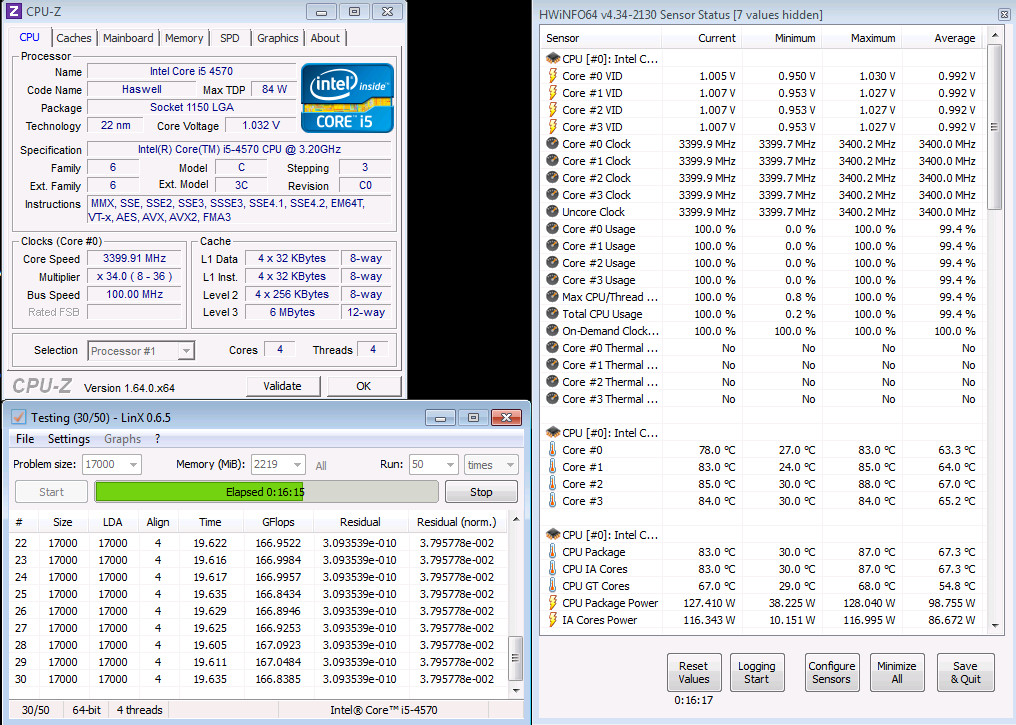Click the lightning icon beside IA Cores Power
This screenshot has height=725, width=1016.
(x=553, y=619)
